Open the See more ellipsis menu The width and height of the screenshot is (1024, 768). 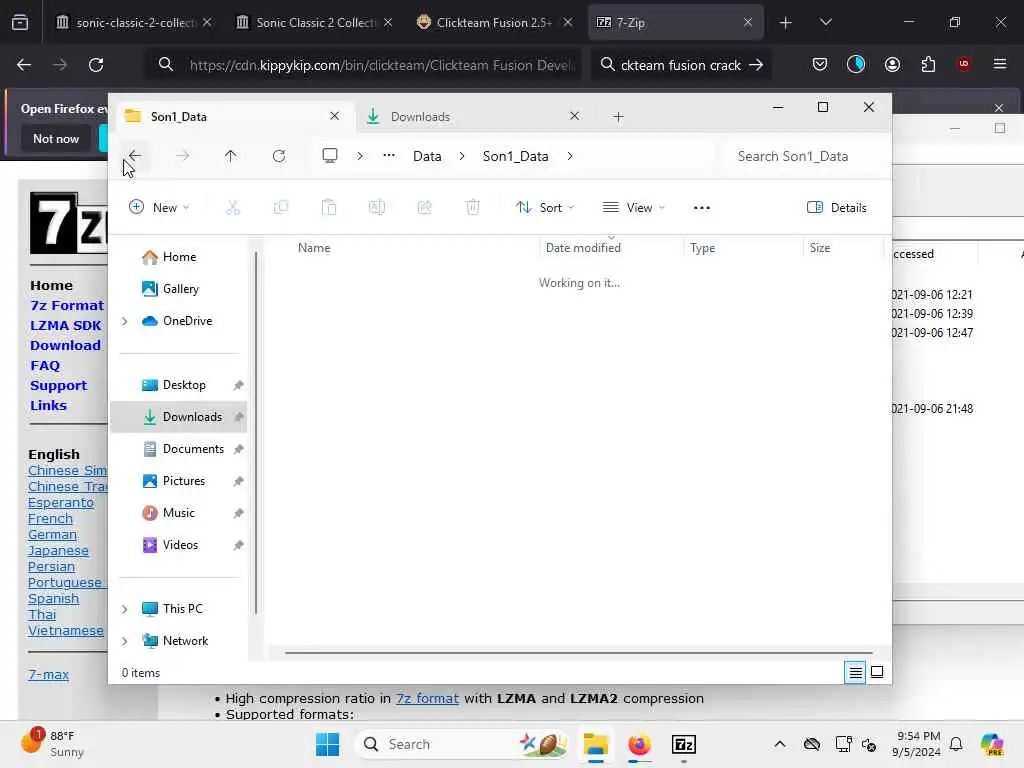pos(701,208)
